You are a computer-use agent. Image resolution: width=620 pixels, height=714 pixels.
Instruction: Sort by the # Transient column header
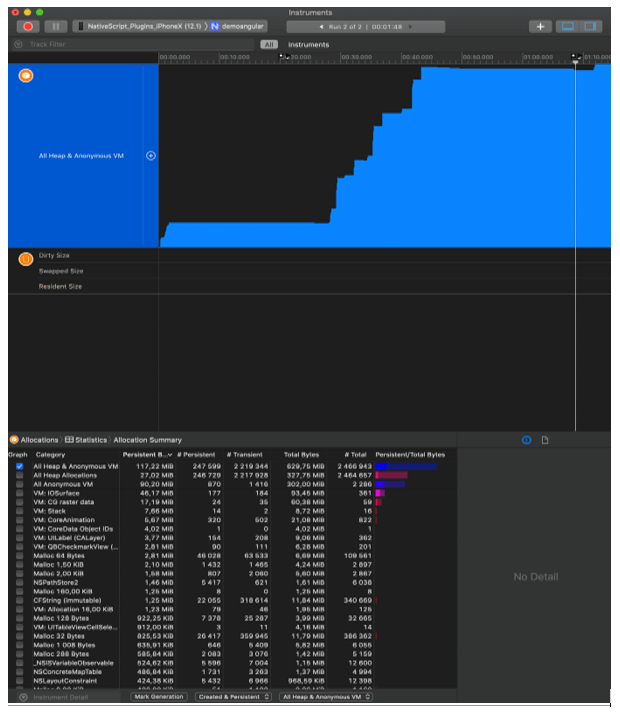click(x=244, y=454)
